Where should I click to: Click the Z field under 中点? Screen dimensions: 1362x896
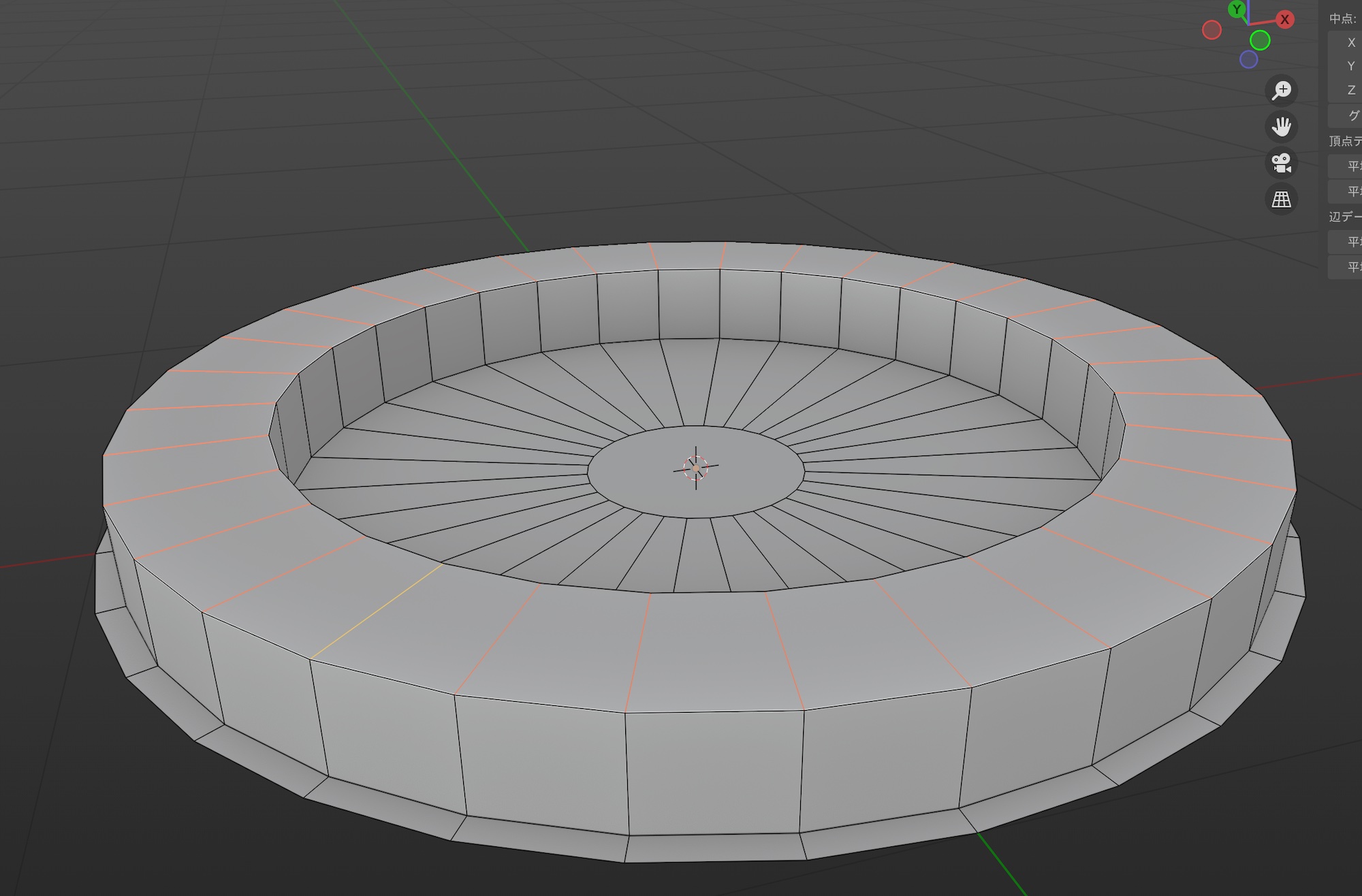coord(1347,90)
